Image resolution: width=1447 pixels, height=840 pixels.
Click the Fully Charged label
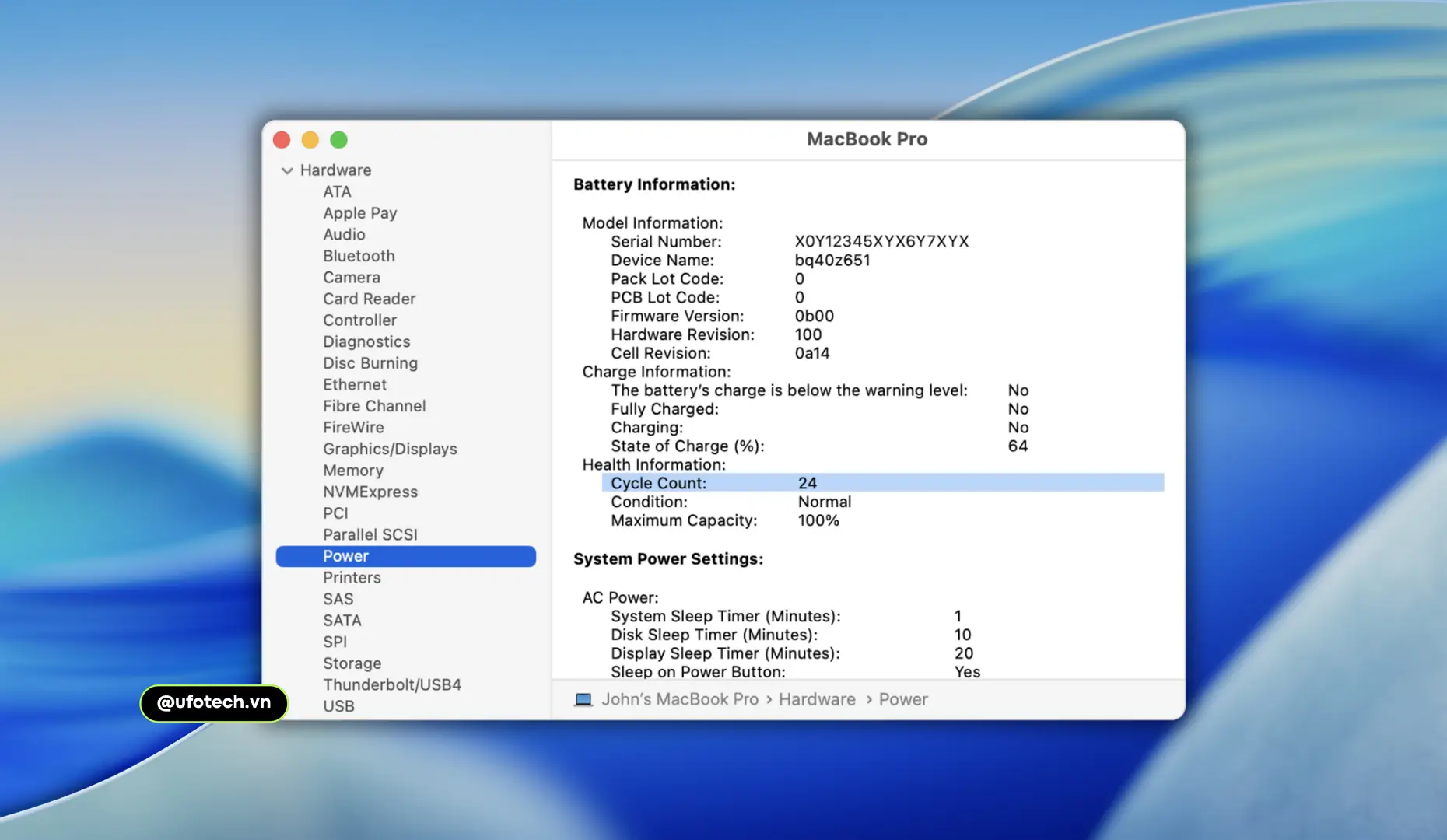click(x=664, y=409)
